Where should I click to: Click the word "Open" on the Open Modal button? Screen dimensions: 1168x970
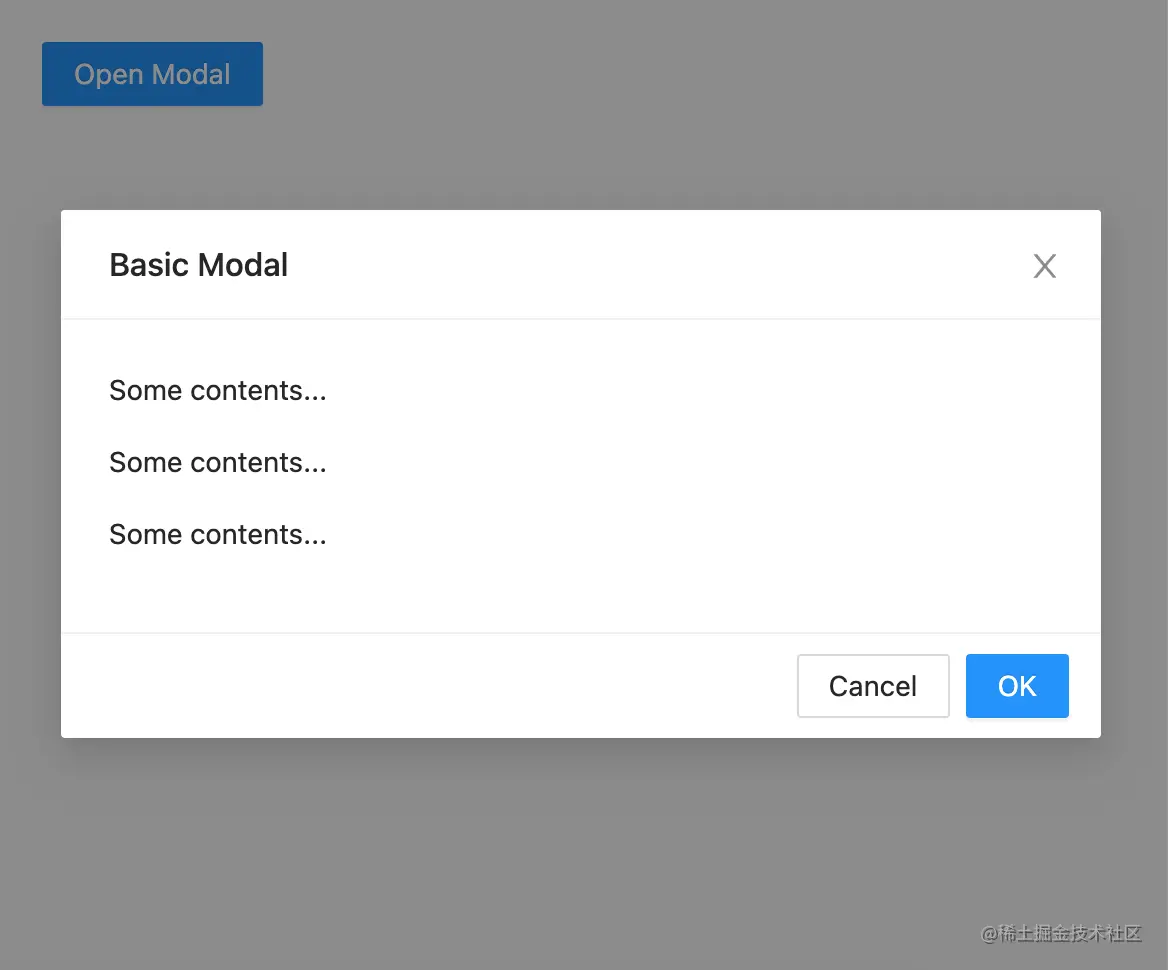pyautogui.click(x=108, y=74)
